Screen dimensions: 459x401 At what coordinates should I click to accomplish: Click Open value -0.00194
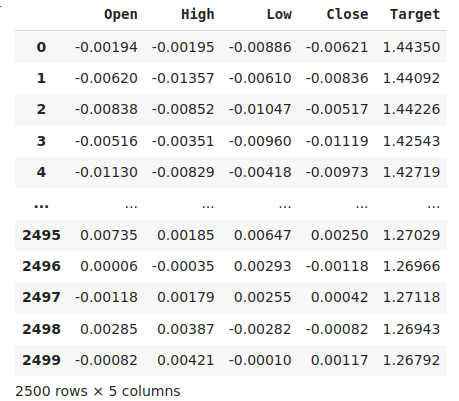(106, 47)
